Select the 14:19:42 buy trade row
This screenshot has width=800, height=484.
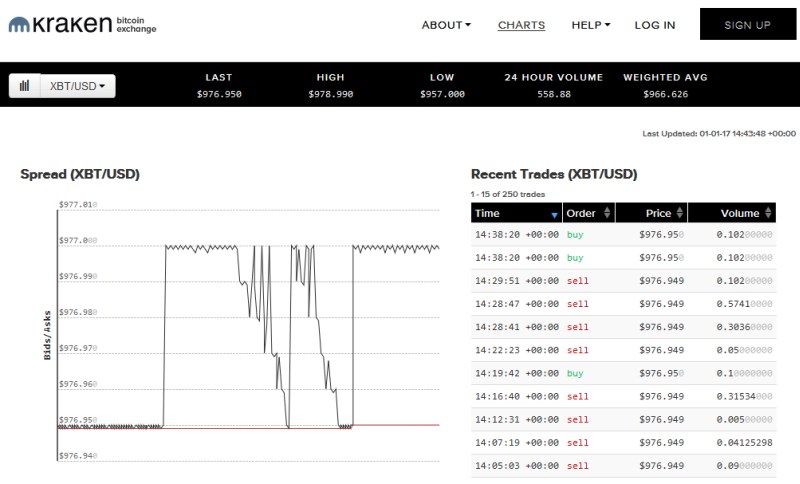623,373
